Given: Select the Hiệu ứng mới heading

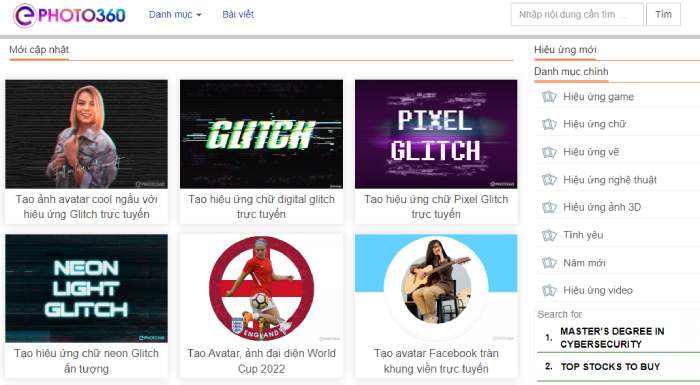Looking at the screenshot, I should [565, 50].
